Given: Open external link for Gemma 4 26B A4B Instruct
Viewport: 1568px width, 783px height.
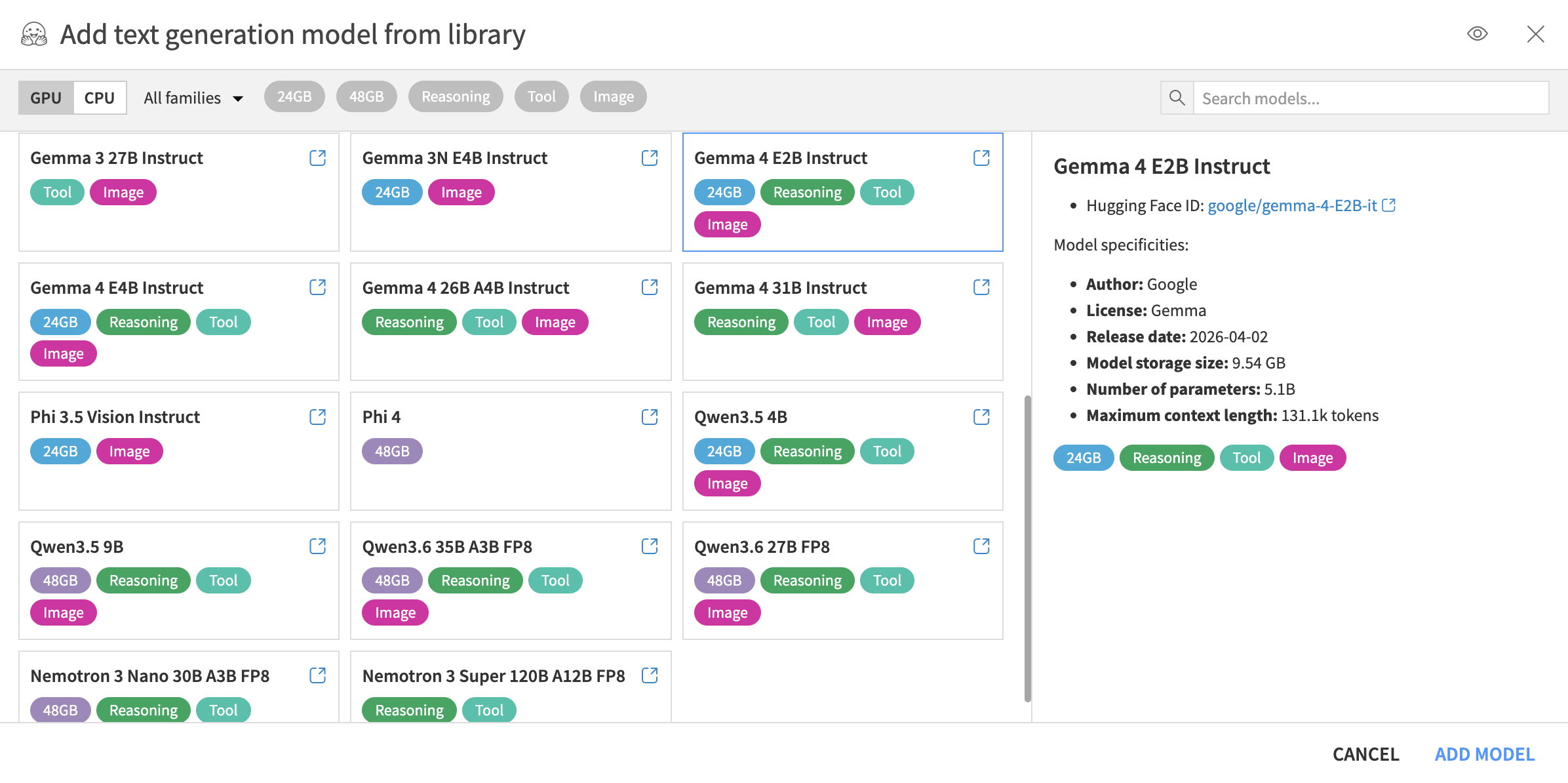Looking at the screenshot, I should tap(650, 287).
